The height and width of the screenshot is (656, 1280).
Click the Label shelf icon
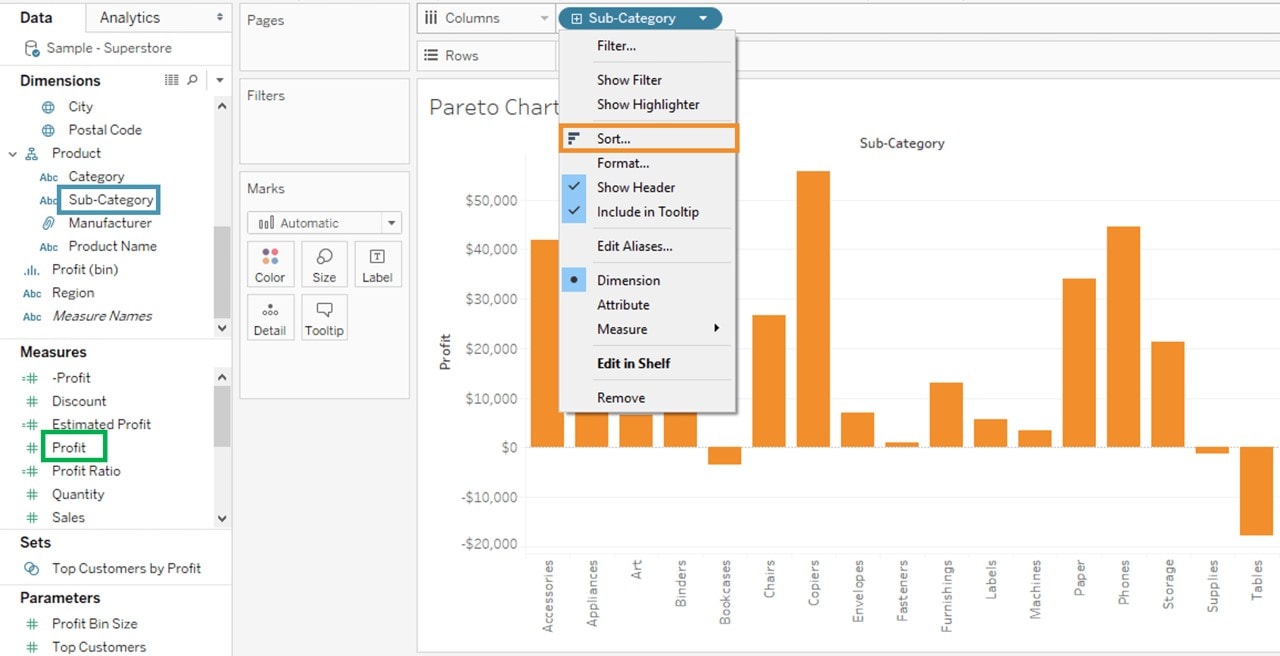[x=378, y=263]
